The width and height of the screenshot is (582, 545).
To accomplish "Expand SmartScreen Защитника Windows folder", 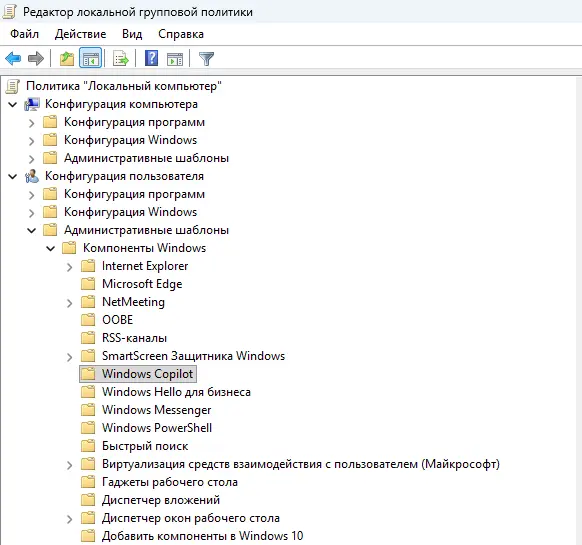I will click(70, 357).
